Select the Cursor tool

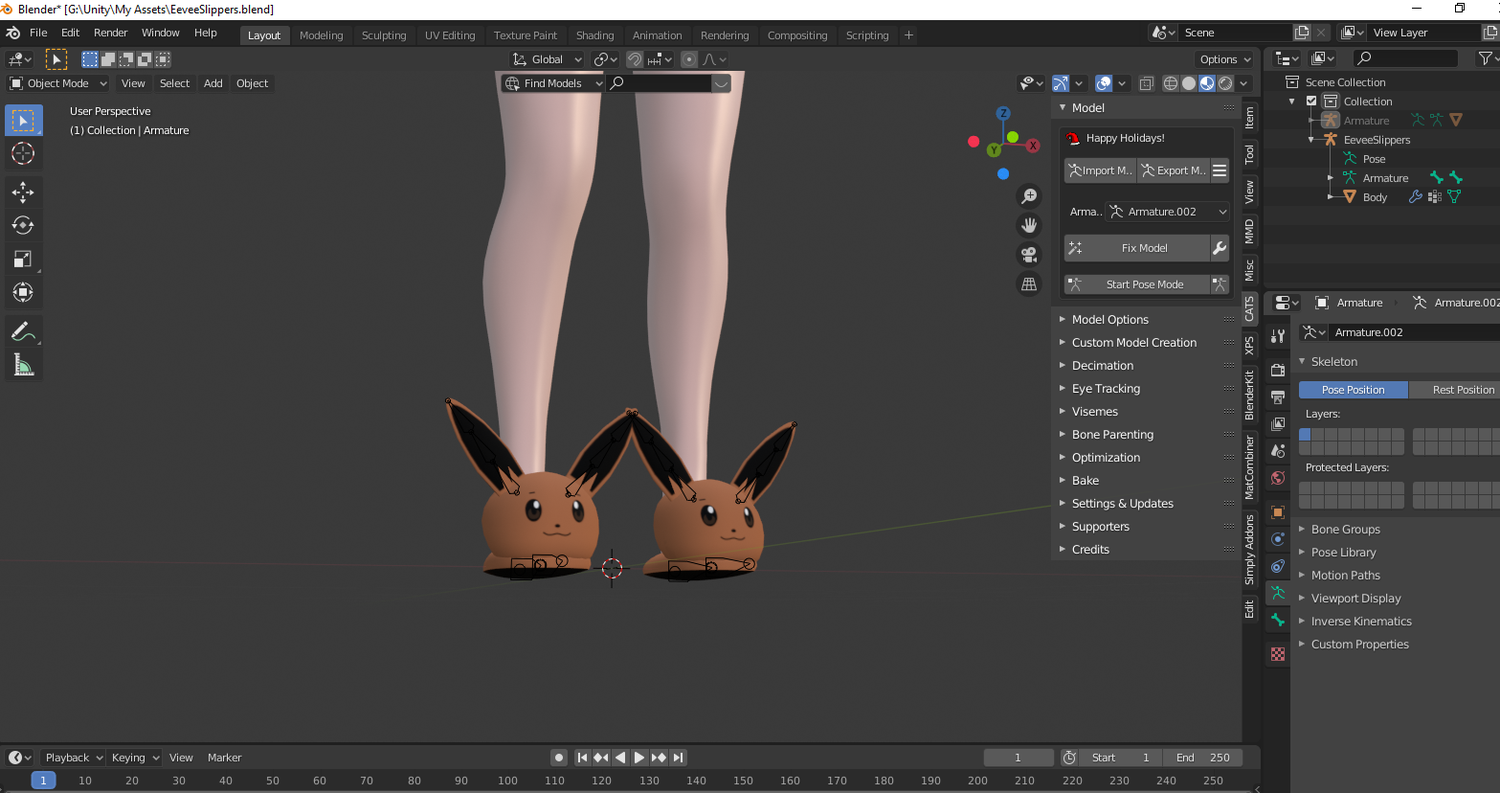click(23, 153)
